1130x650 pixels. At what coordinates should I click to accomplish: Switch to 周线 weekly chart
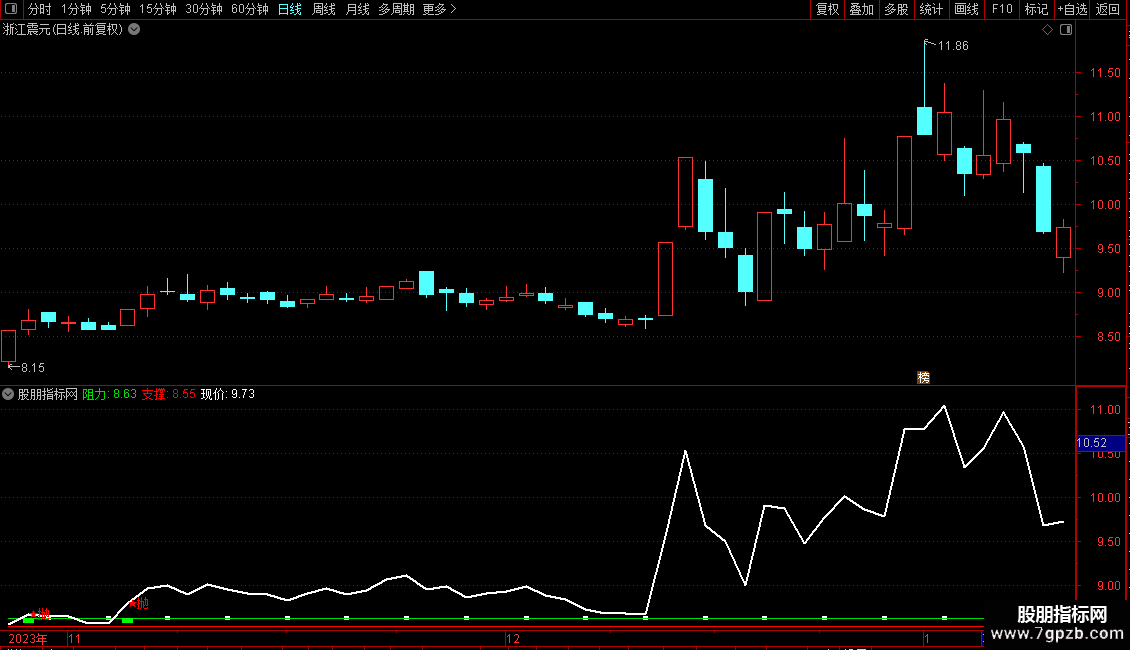tap(324, 9)
